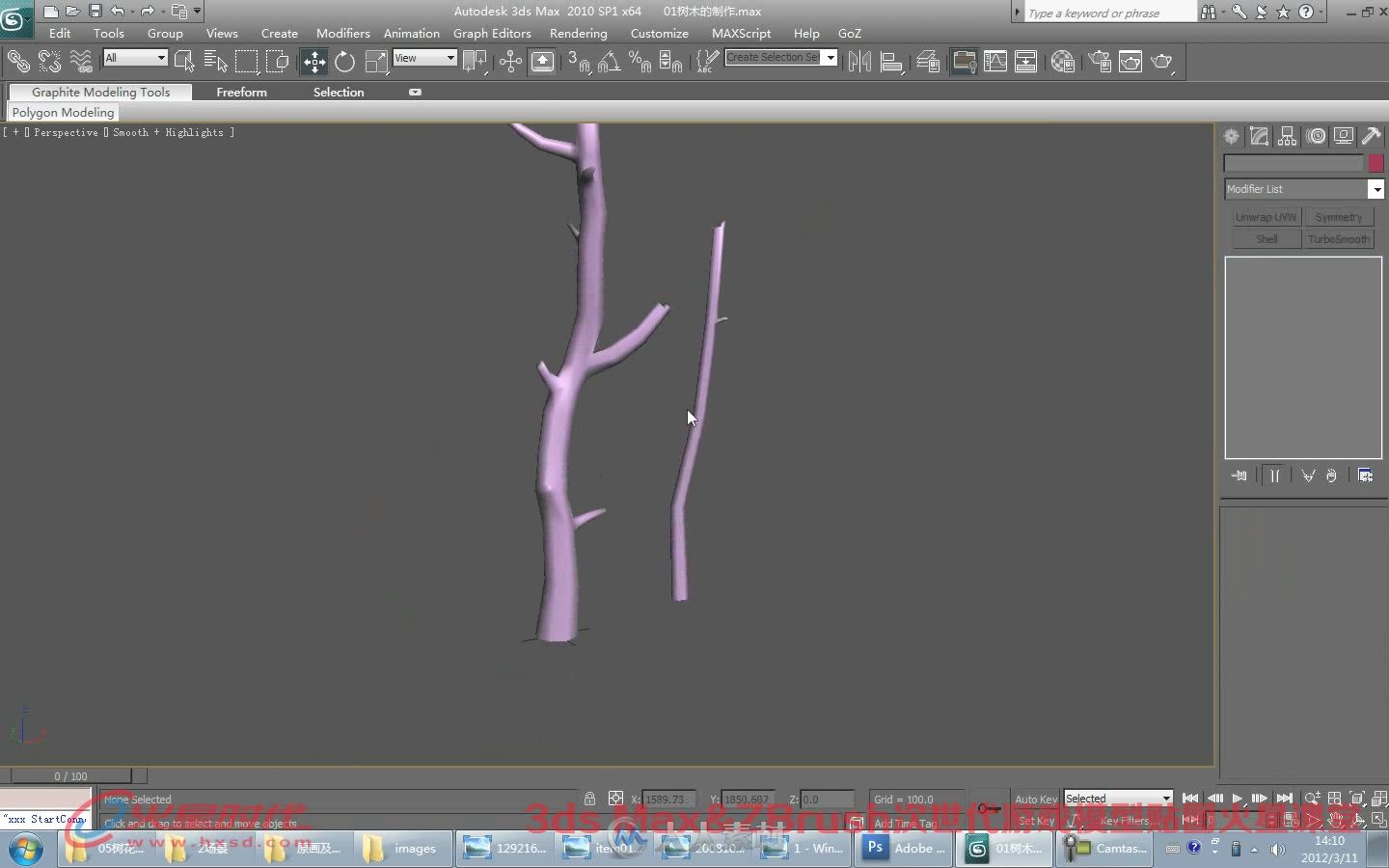Open the Utilities command panel tab

tap(1372, 137)
